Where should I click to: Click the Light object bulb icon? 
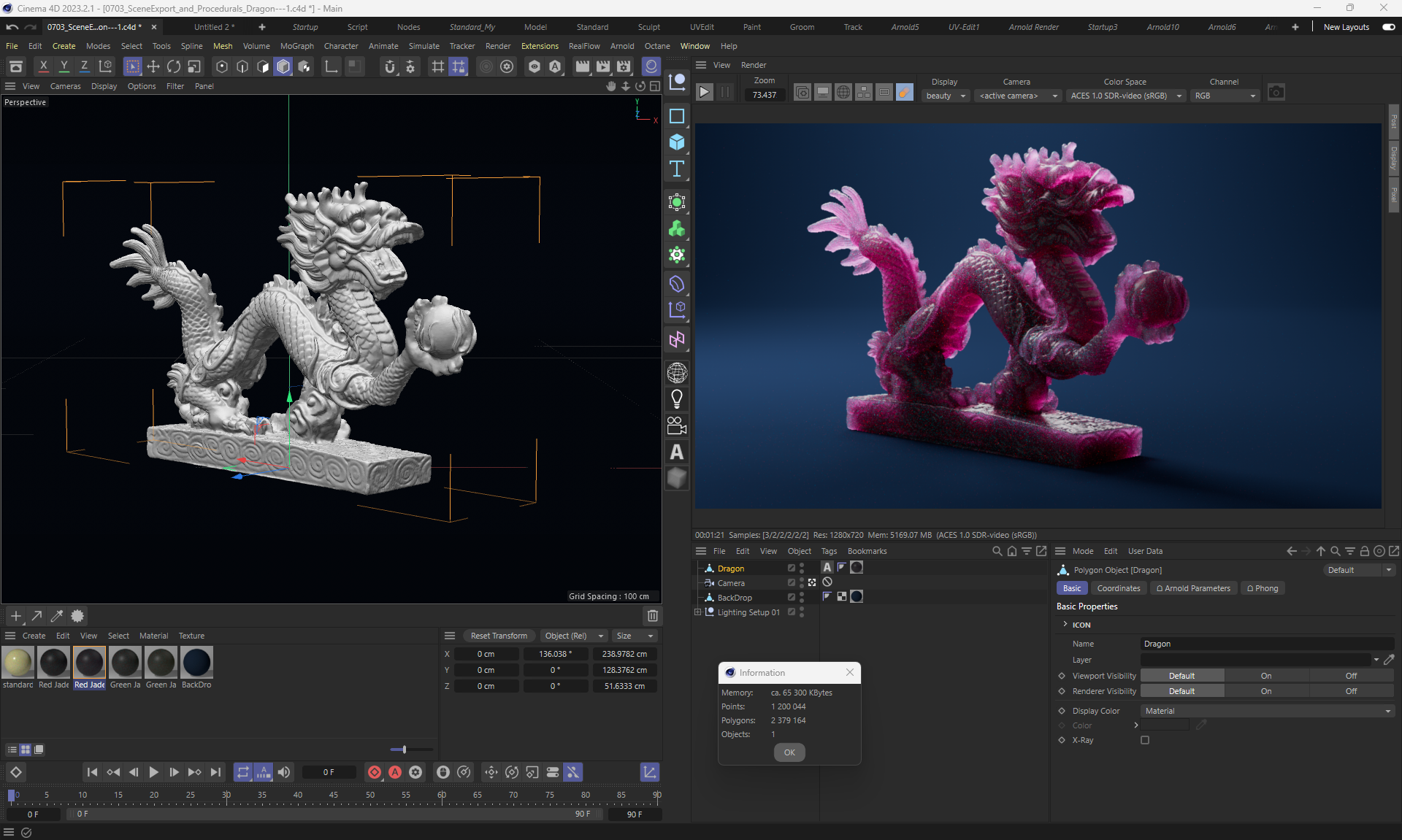[x=677, y=399]
